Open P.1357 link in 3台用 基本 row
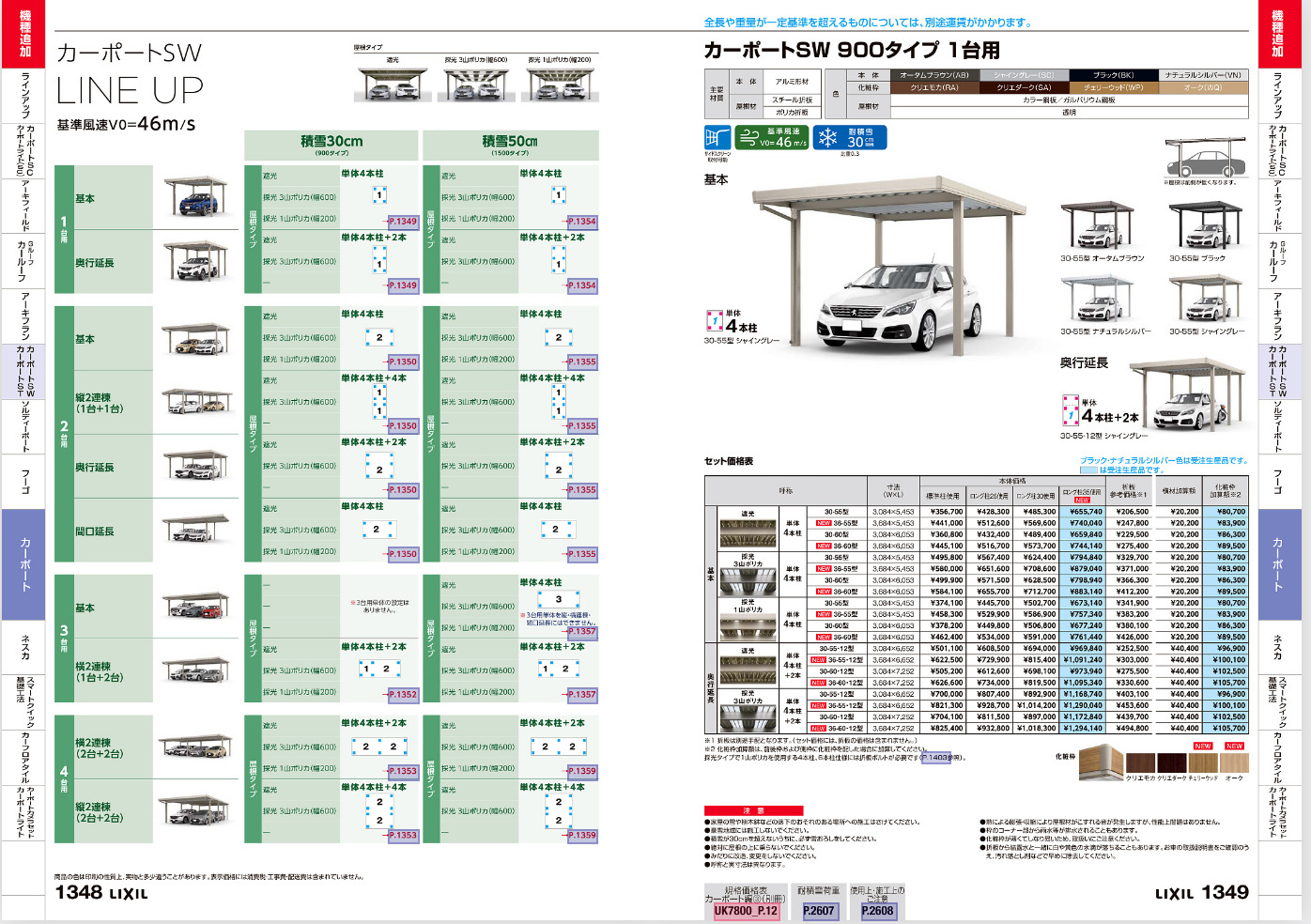This screenshot has width=1311, height=924. pos(581,632)
